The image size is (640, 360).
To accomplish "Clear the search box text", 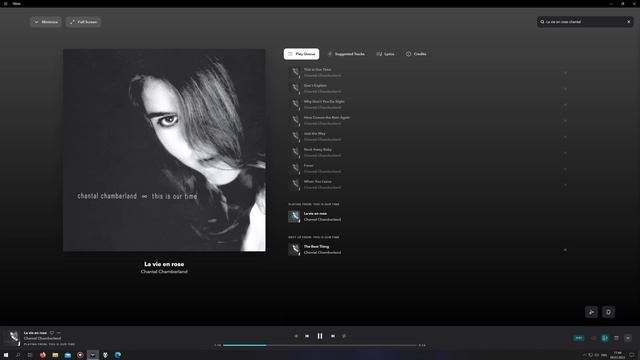I will click(x=629, y=22).
